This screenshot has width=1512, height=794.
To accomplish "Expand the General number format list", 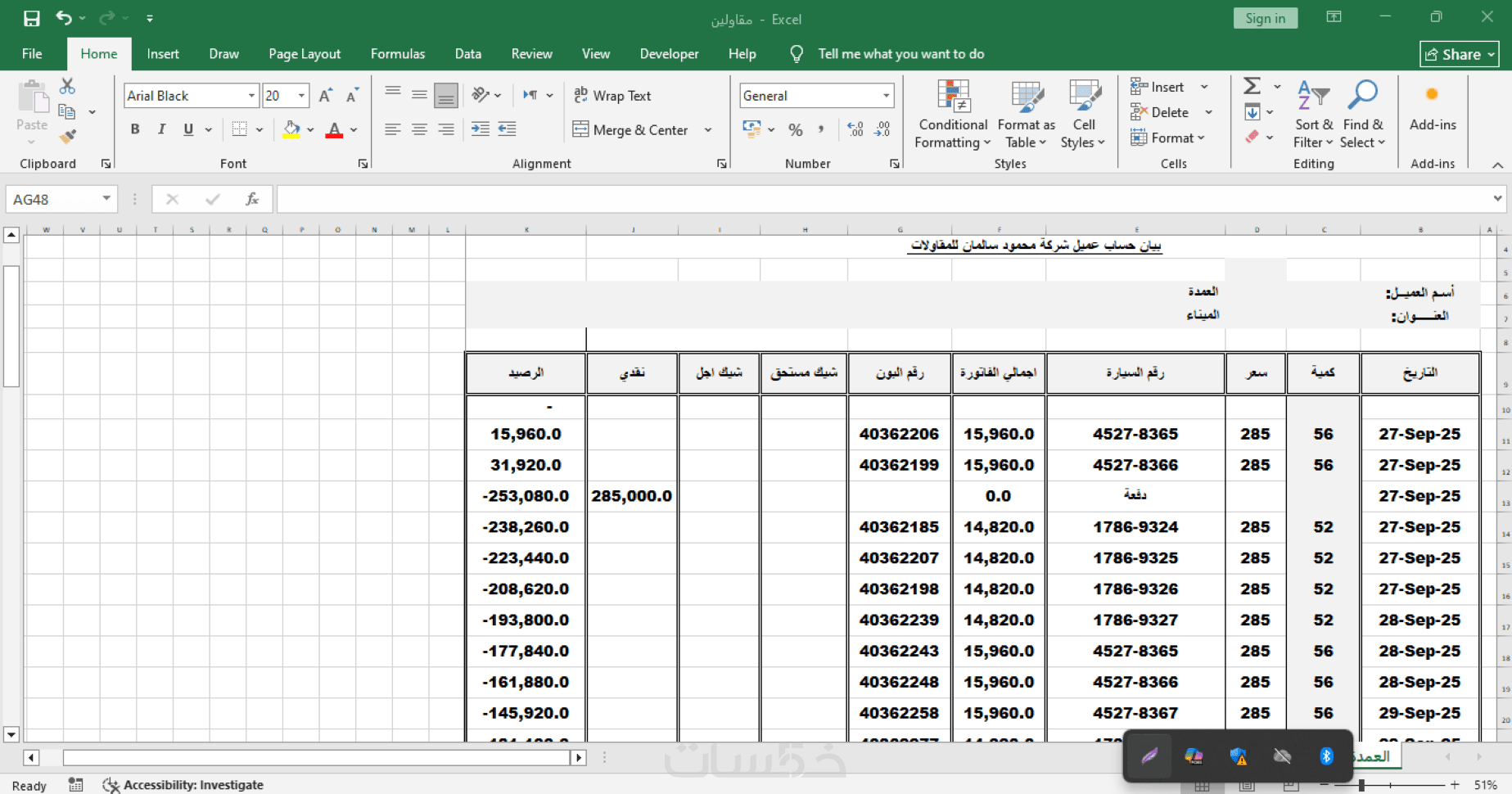I will point(886,96).
